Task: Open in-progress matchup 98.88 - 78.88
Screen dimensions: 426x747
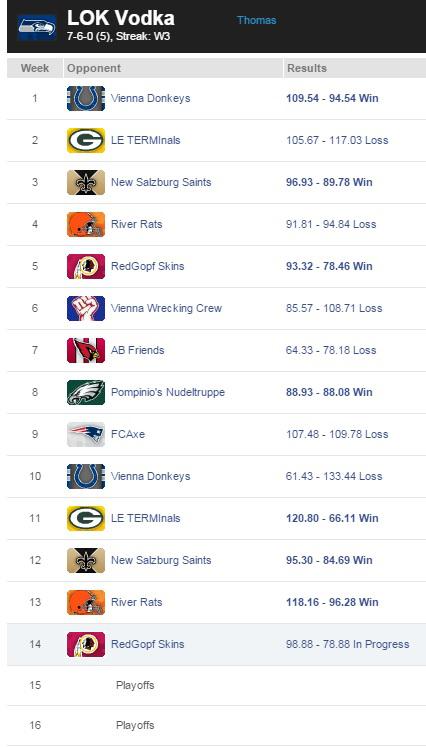Action: point(347,644)
